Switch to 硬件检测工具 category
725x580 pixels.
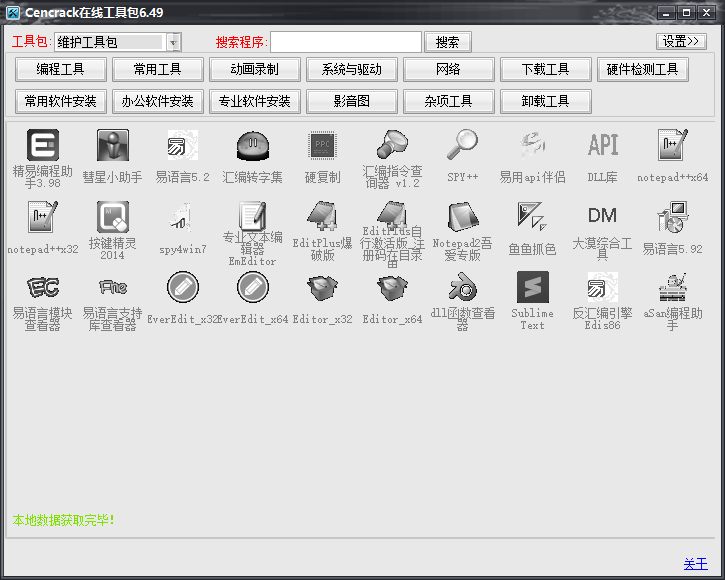tap(643, 69)
